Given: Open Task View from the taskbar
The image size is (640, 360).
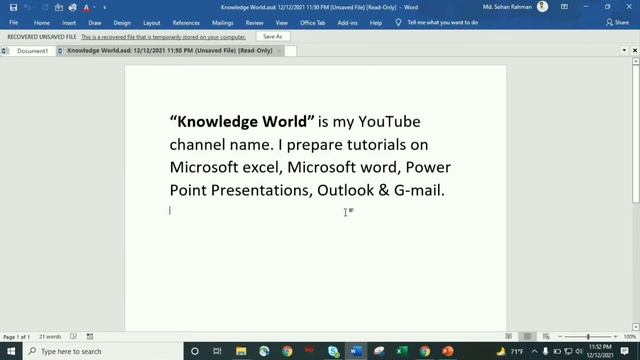Looking at the screenshot, I should pos(217,351).
